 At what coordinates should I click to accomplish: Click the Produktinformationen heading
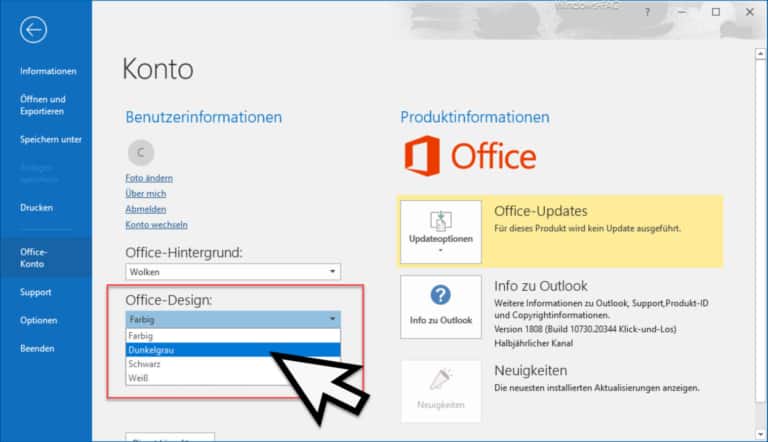(475, 117)
